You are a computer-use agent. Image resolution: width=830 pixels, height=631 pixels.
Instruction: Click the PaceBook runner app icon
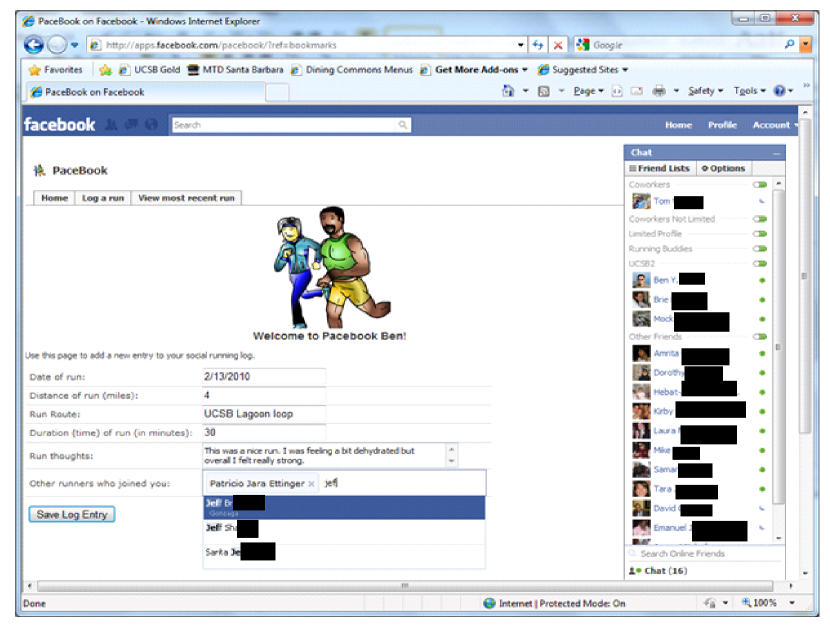39,170
